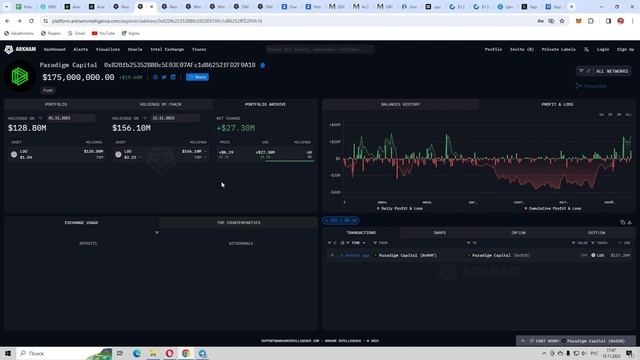Viewport: 640px width, 360px height.
Task: Switch to Top Counterparties tab
Action: click(x=239, y=223)
